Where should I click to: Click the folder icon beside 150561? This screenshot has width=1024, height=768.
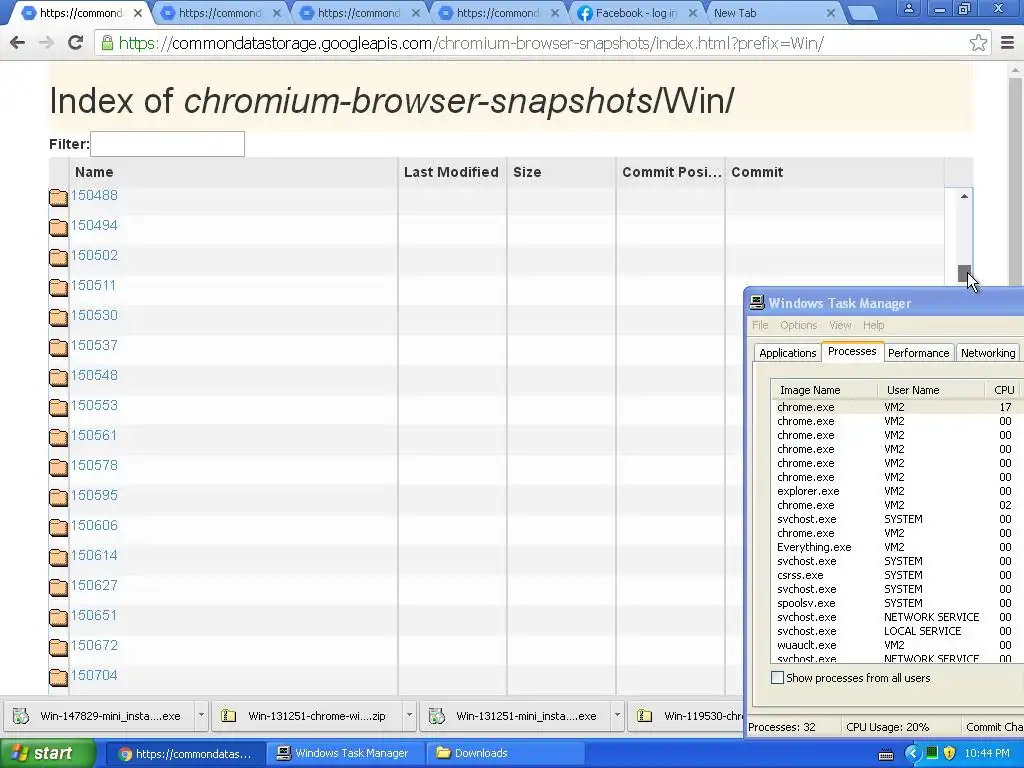[58, 438]
